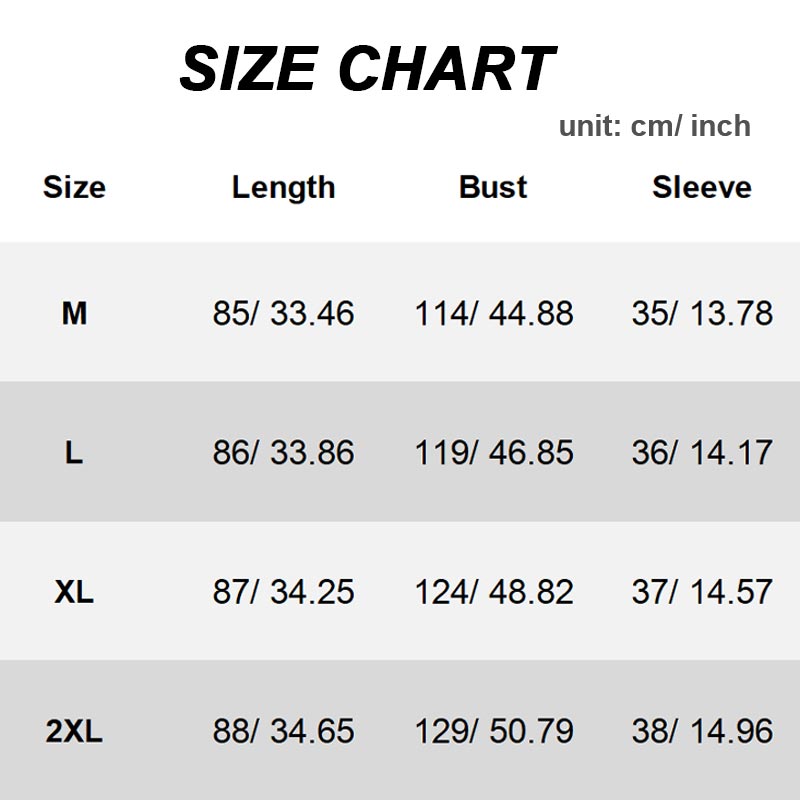Click the SIZE CHART title
Image resolution: width=800 pixels, height=800 pixels.
pos(366,70)
